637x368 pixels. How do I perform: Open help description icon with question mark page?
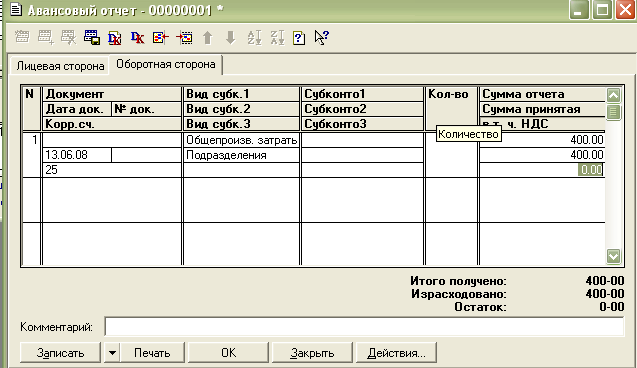(299, 38)
